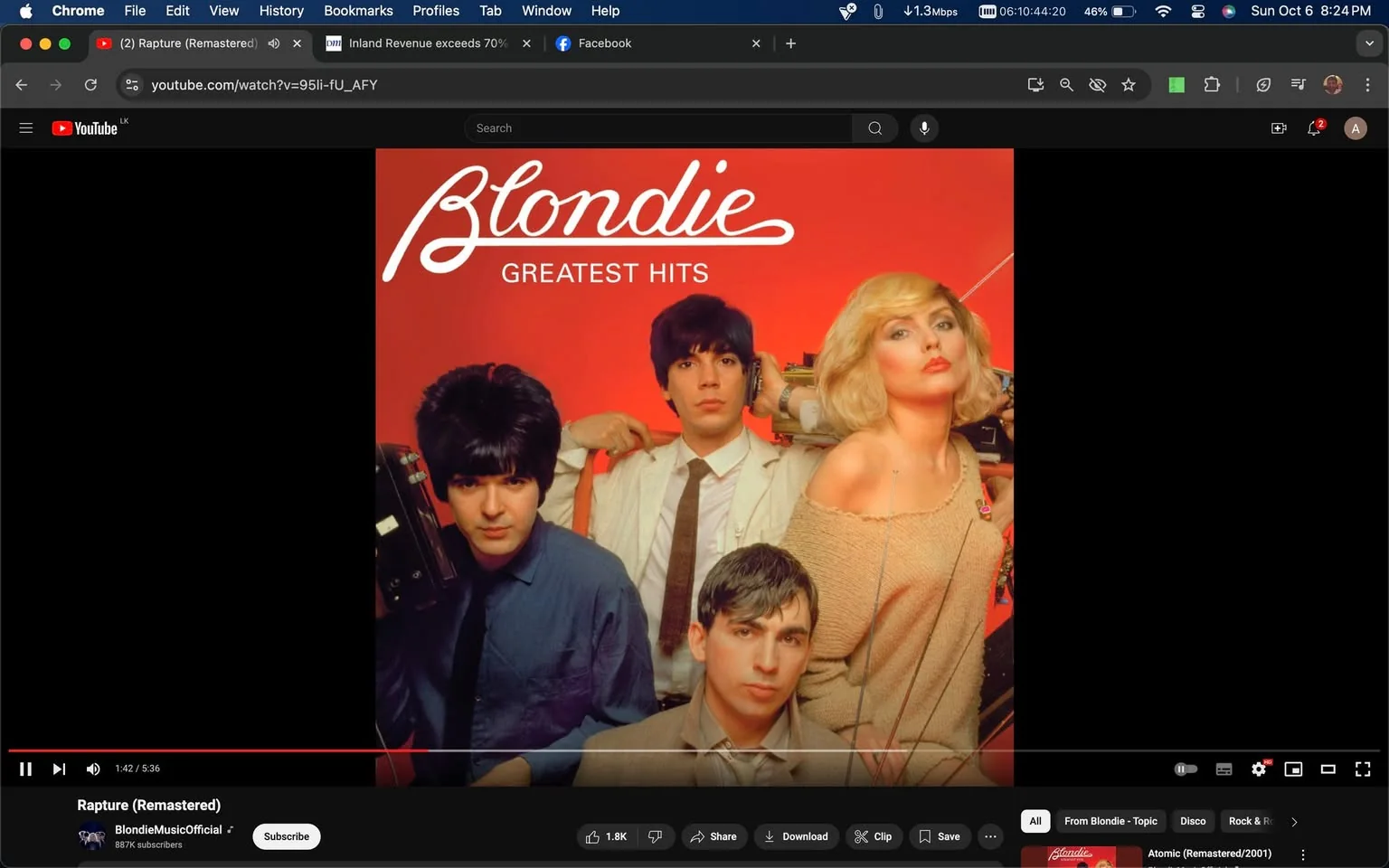Toggle the autoplay switch

coord(1186,769)
